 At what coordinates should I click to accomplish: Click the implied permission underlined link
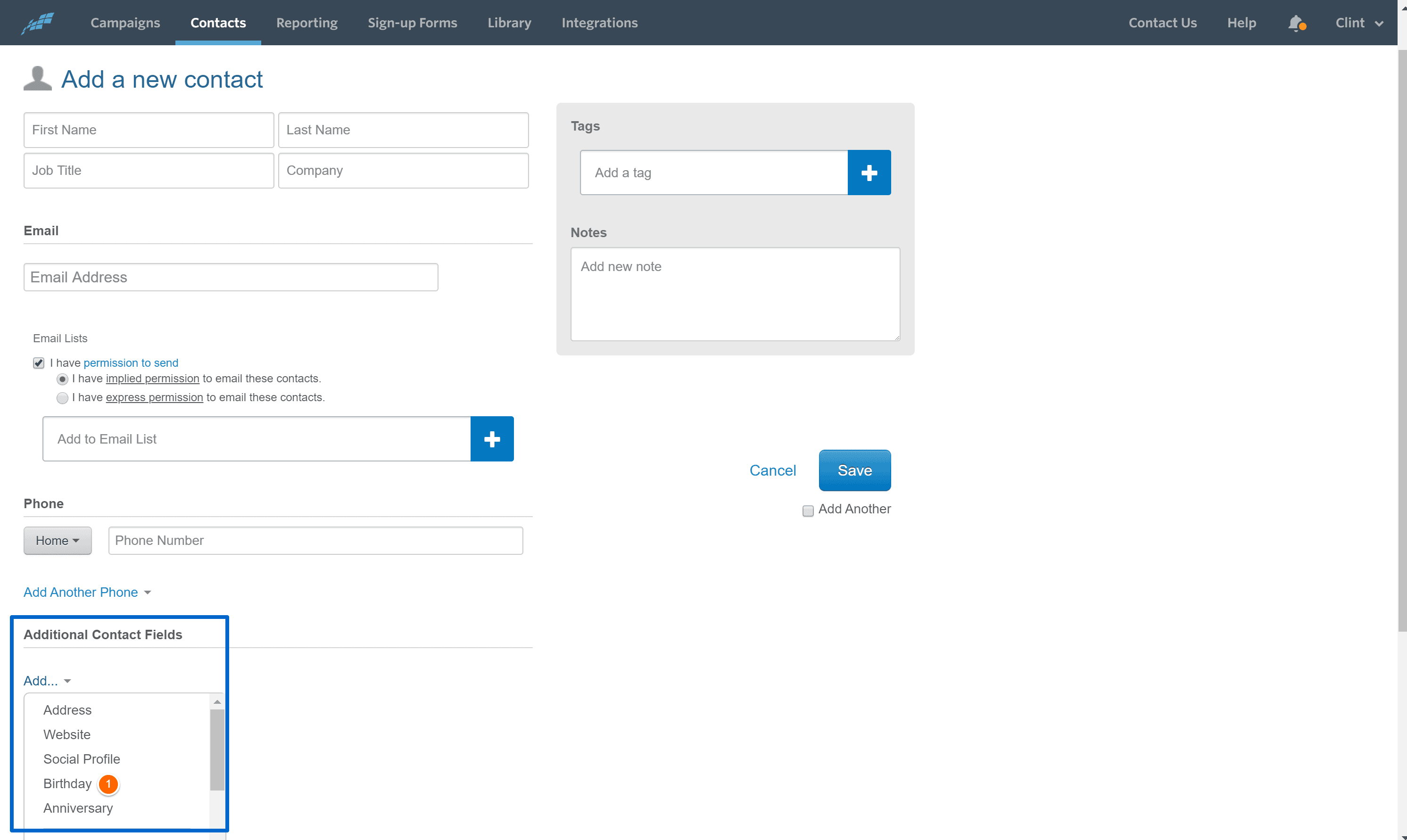point(152,379)
